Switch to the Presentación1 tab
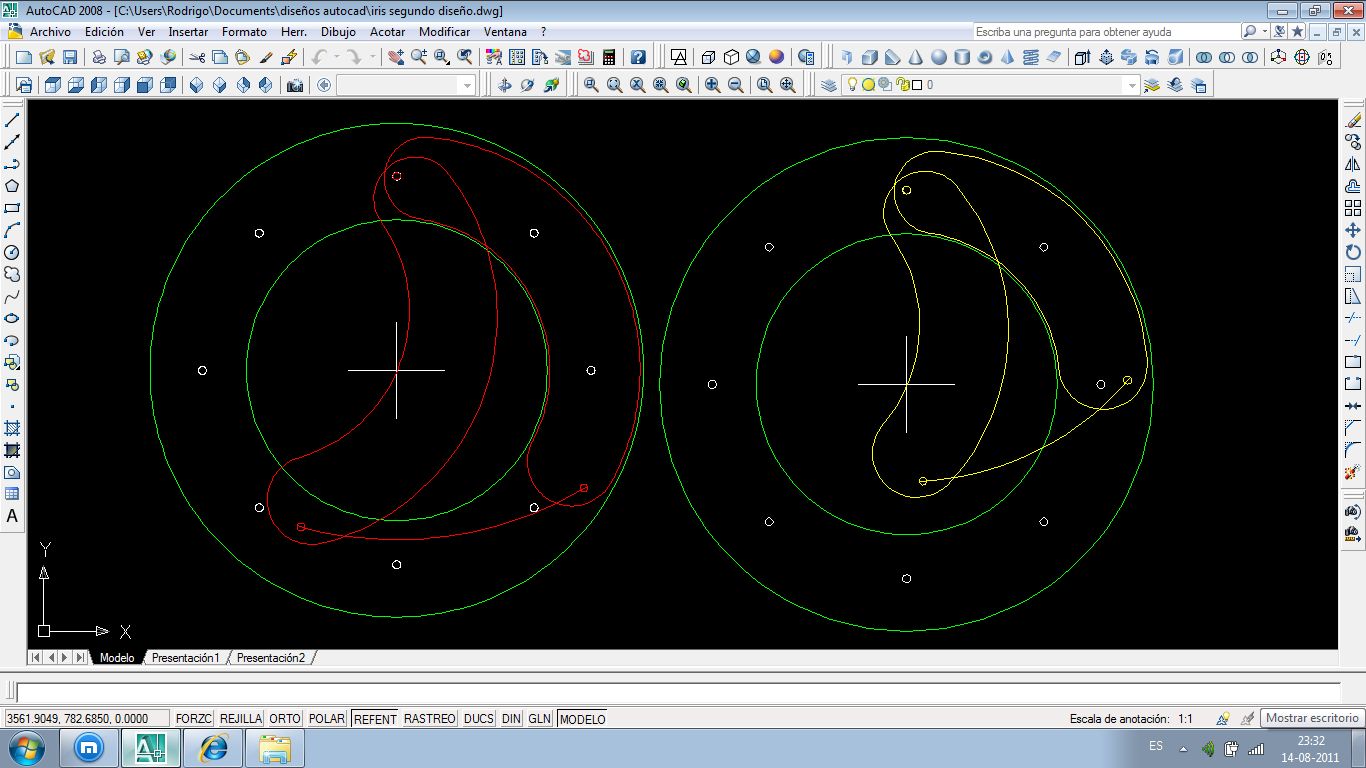The width and height of the screenshot is (1366, 768). 185,657
